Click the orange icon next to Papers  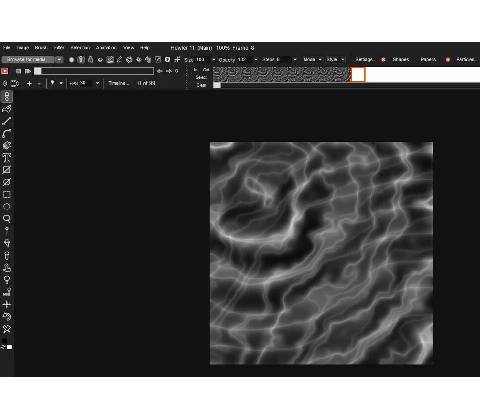coord(448,60)
